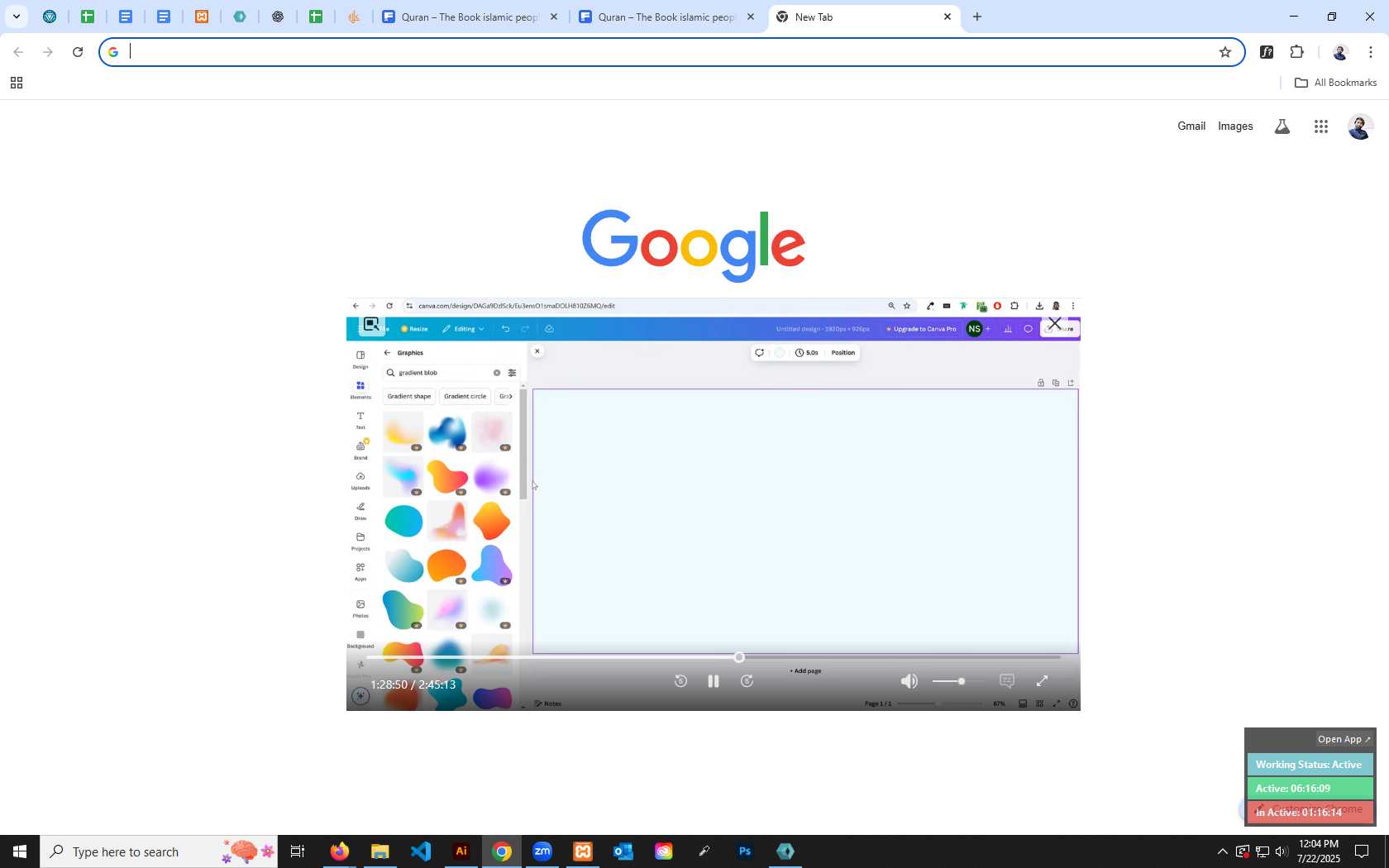
Task: Open the Google apps grid launcher
Action: (1321, 126)
